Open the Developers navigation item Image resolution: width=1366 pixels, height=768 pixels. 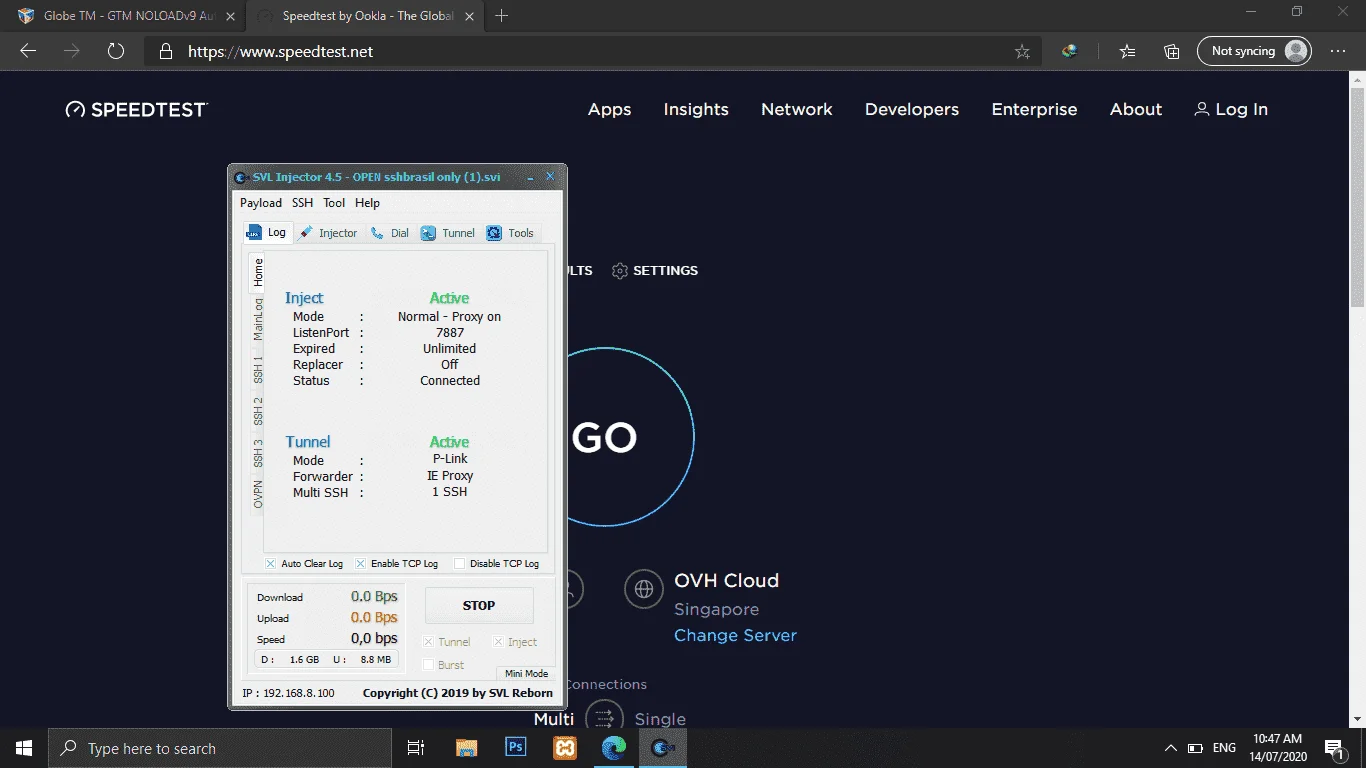912,109
